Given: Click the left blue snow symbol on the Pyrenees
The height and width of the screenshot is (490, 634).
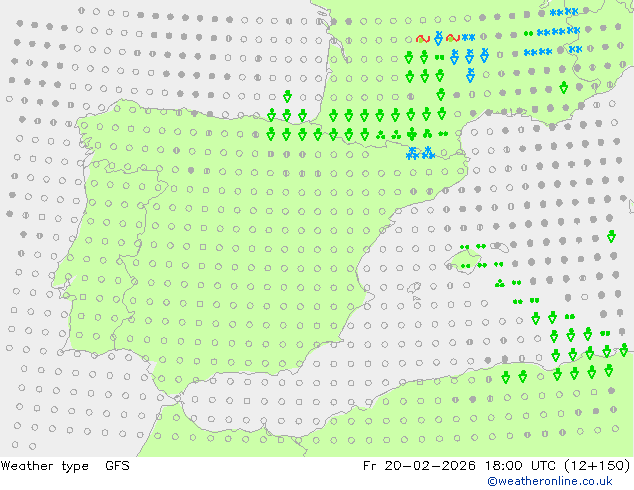Looking at the screenshot, I should [412, 154].
